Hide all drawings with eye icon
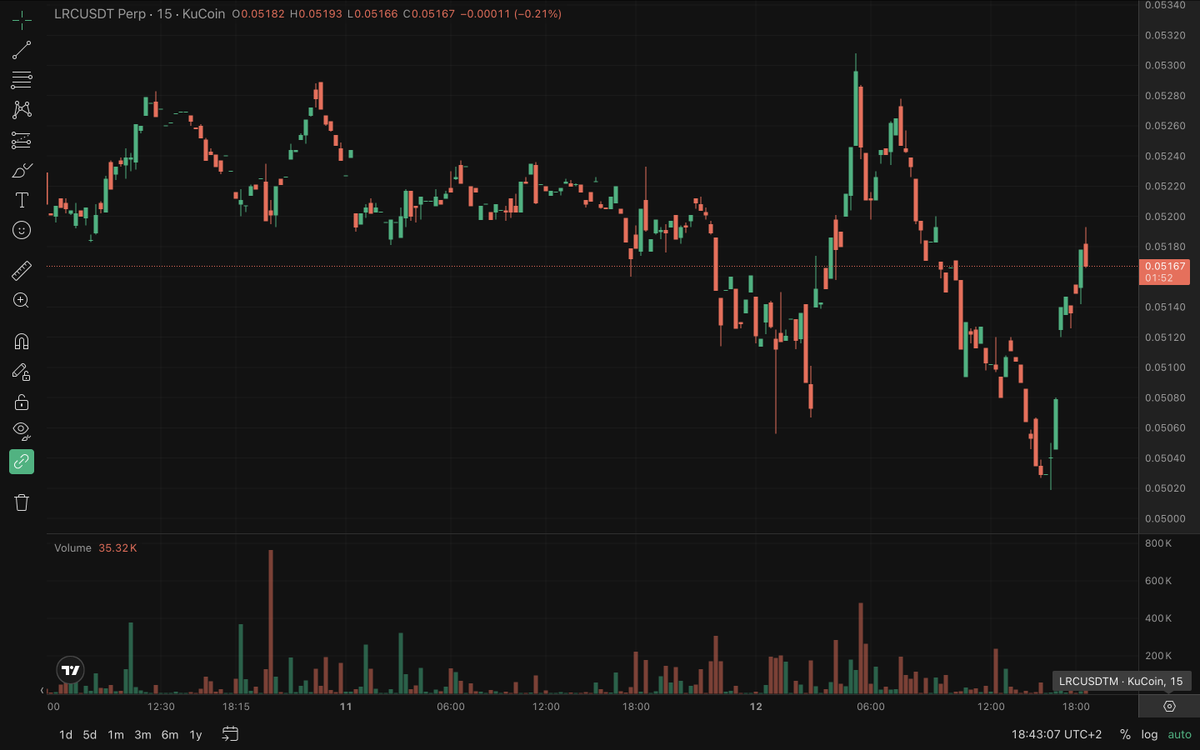 tap(21, 431)
